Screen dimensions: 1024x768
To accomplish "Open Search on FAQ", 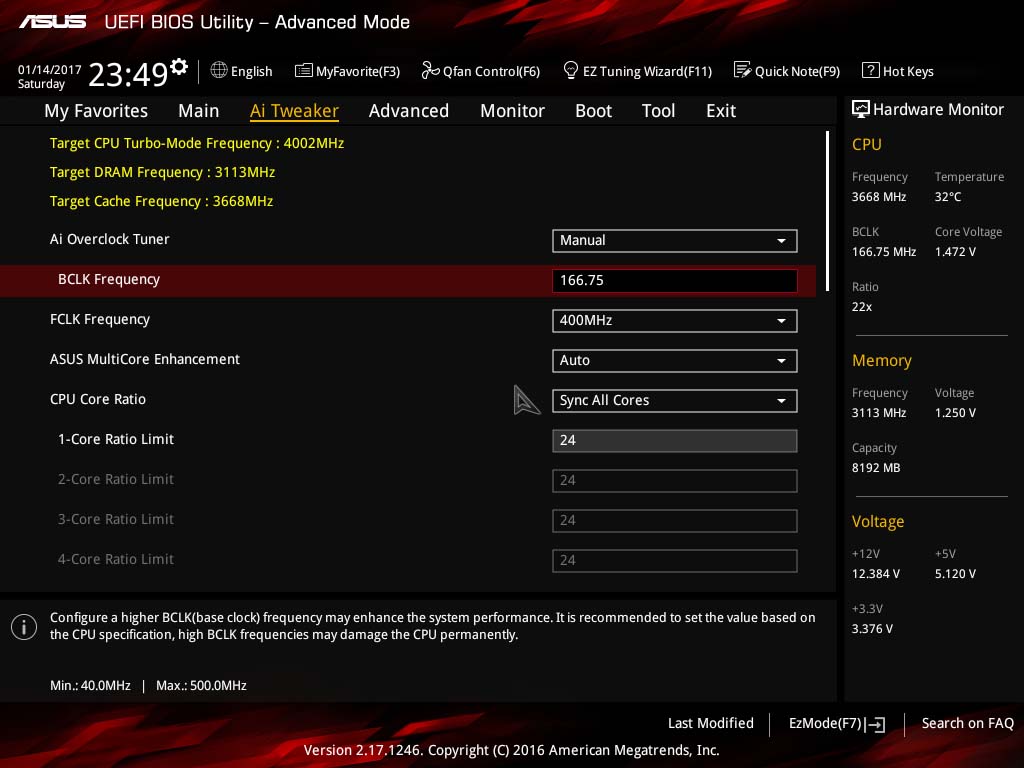I will pos(967,723).
